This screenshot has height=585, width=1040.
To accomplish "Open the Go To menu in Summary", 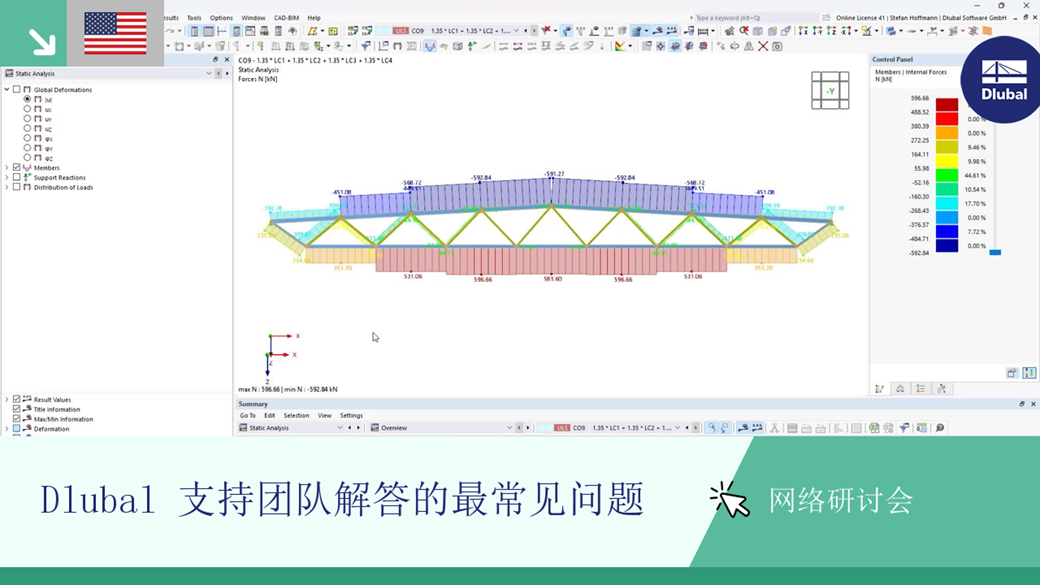I will pos(247,415).
